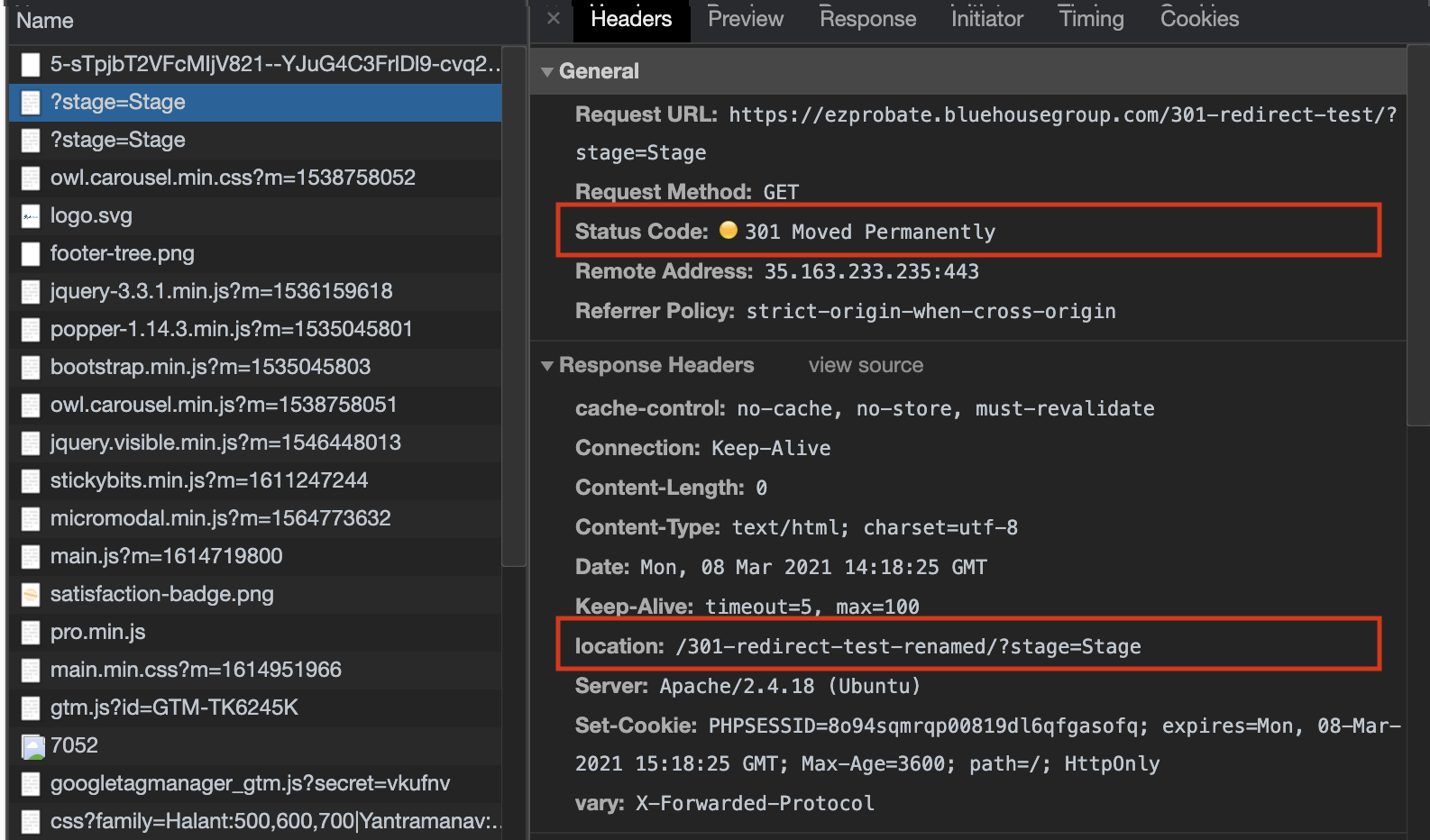Close the request details panel
The height and width of the screenshot is (840, 1430).
pos(554,18)
